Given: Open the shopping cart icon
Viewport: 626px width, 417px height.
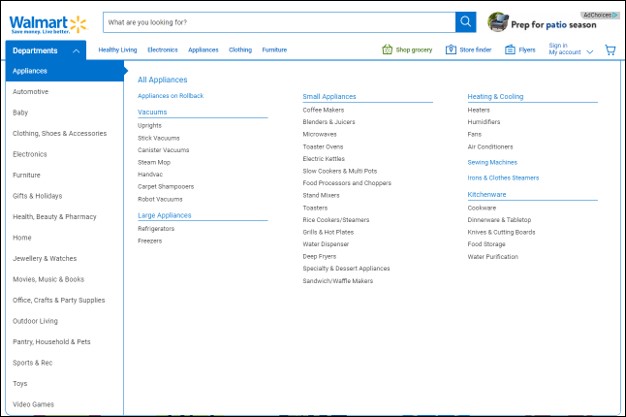Looking at the screenshot, I should click(610, 50).
